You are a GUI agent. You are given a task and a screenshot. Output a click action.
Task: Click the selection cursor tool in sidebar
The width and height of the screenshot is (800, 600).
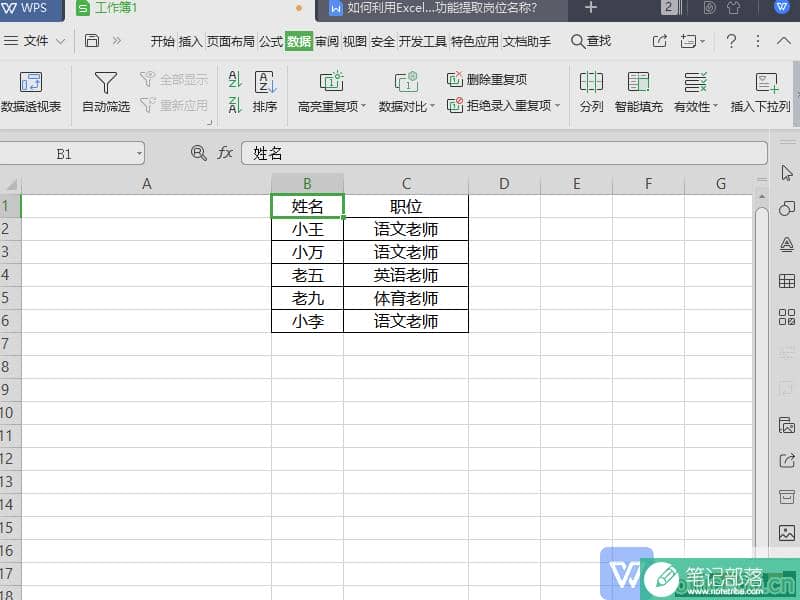pyautogui.click(x=786, y=173)
